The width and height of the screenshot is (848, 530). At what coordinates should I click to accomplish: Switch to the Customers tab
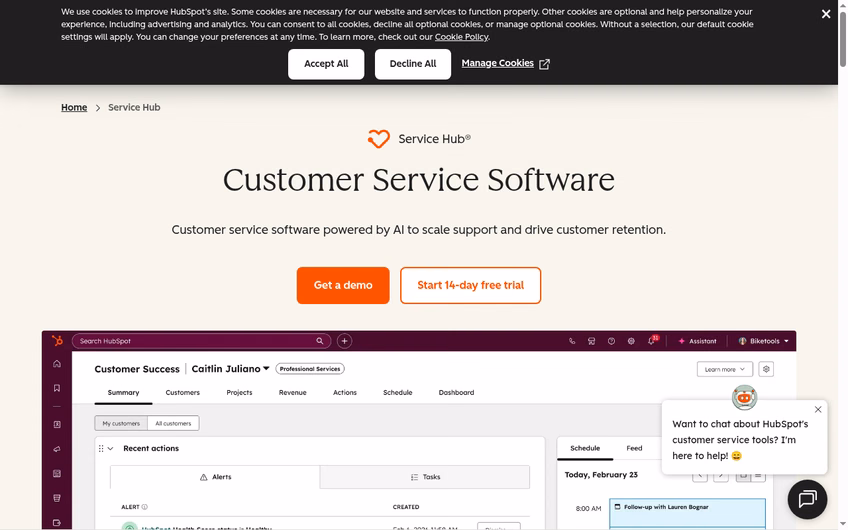coord(182,393)
